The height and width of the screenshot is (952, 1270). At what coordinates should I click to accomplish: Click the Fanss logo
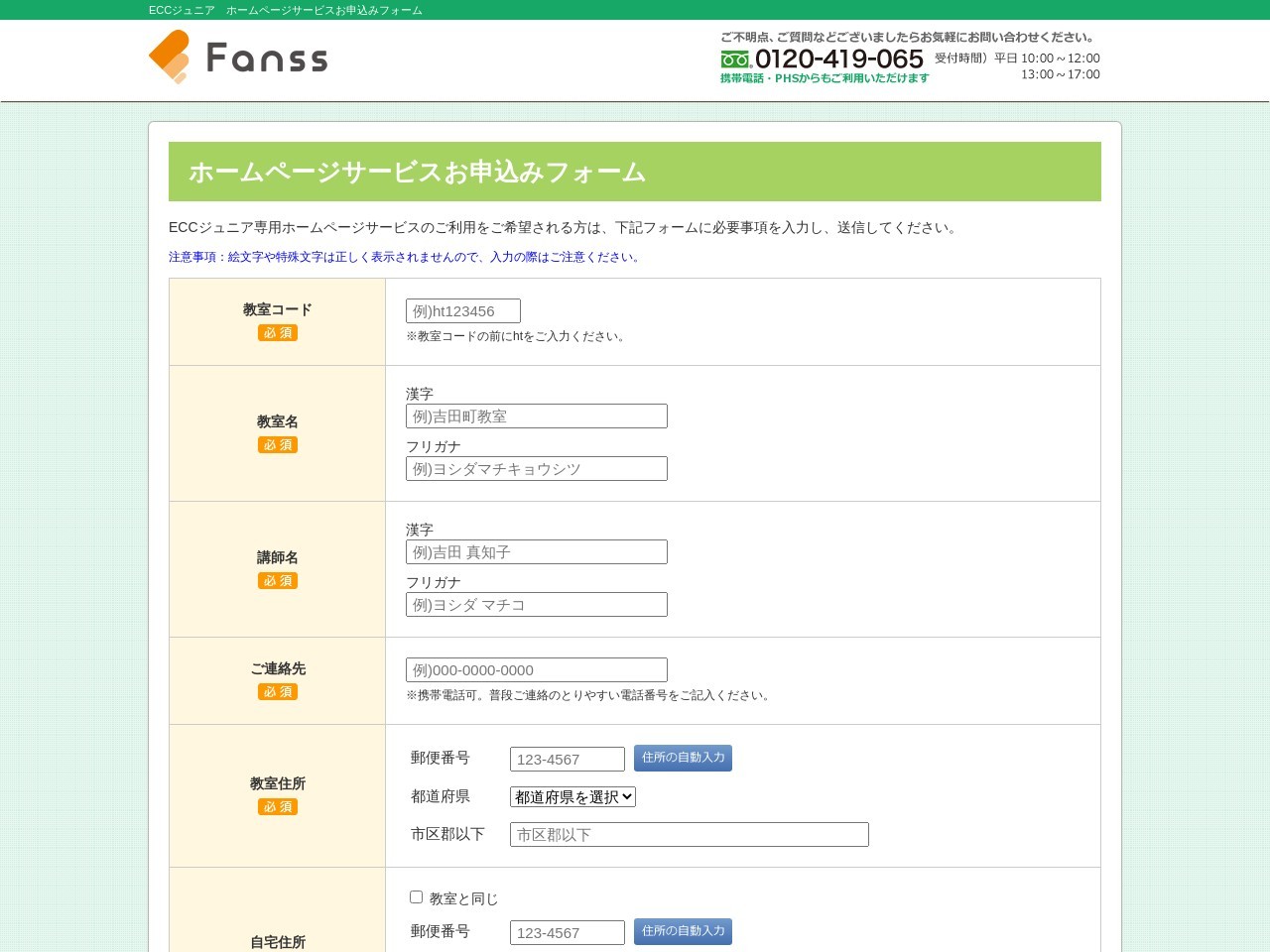[x=238, y=58]
